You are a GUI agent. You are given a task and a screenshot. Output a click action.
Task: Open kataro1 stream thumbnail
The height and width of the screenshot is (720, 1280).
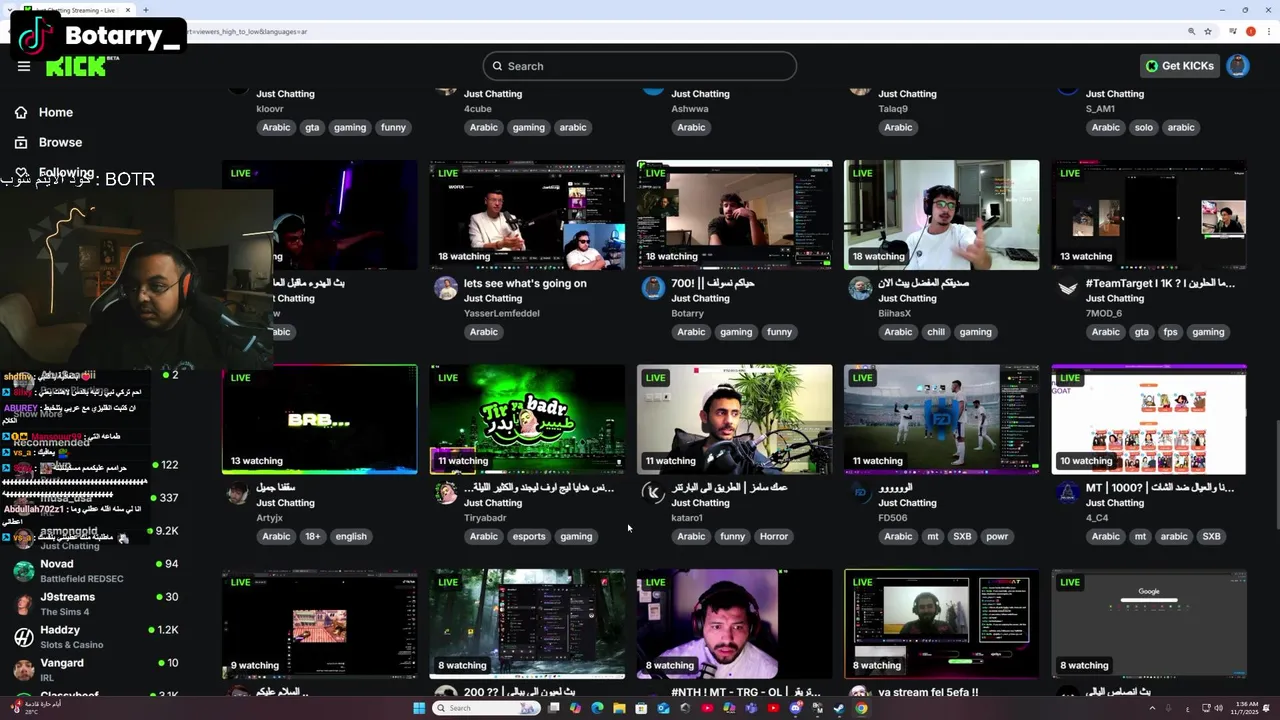[x=734, y=419]
